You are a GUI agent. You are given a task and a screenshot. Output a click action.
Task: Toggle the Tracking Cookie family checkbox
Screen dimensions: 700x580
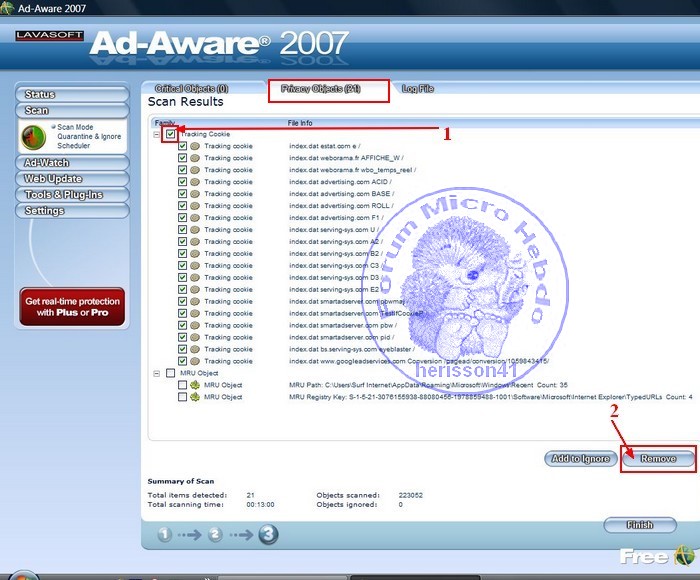(x=171, y=134)
